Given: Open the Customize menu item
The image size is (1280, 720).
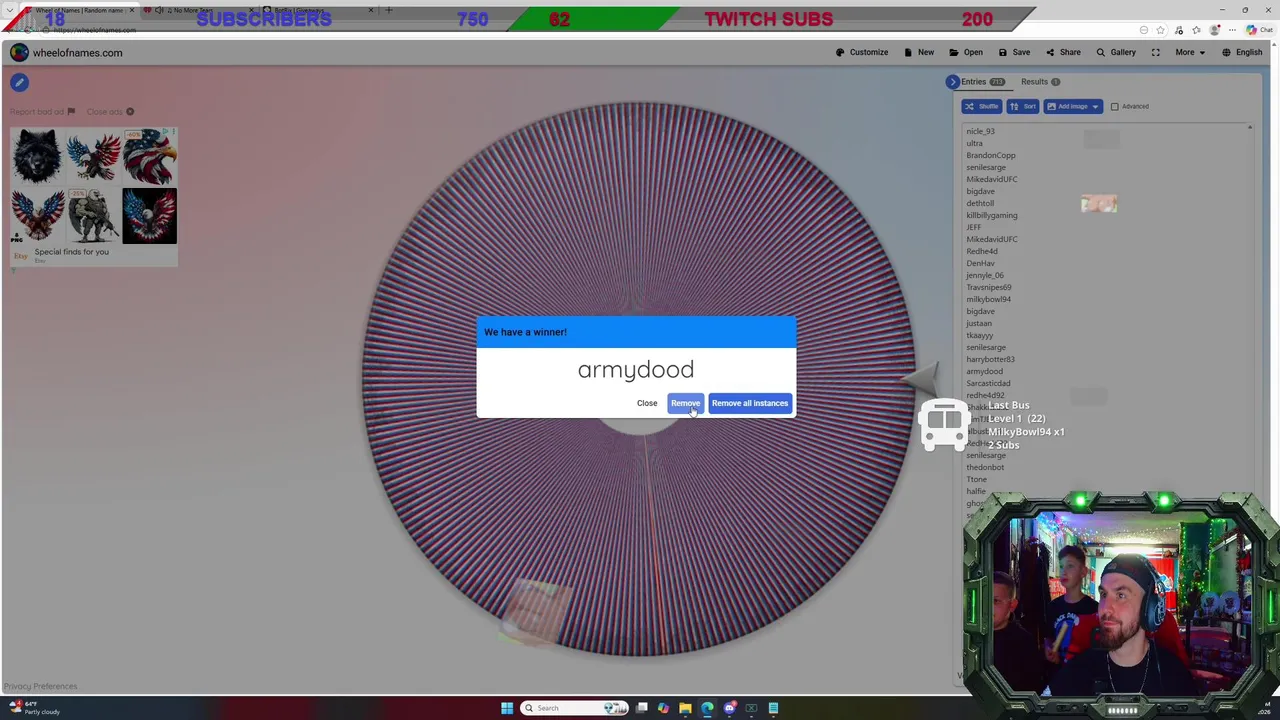Looking at the screenshot, I should 862,52.
